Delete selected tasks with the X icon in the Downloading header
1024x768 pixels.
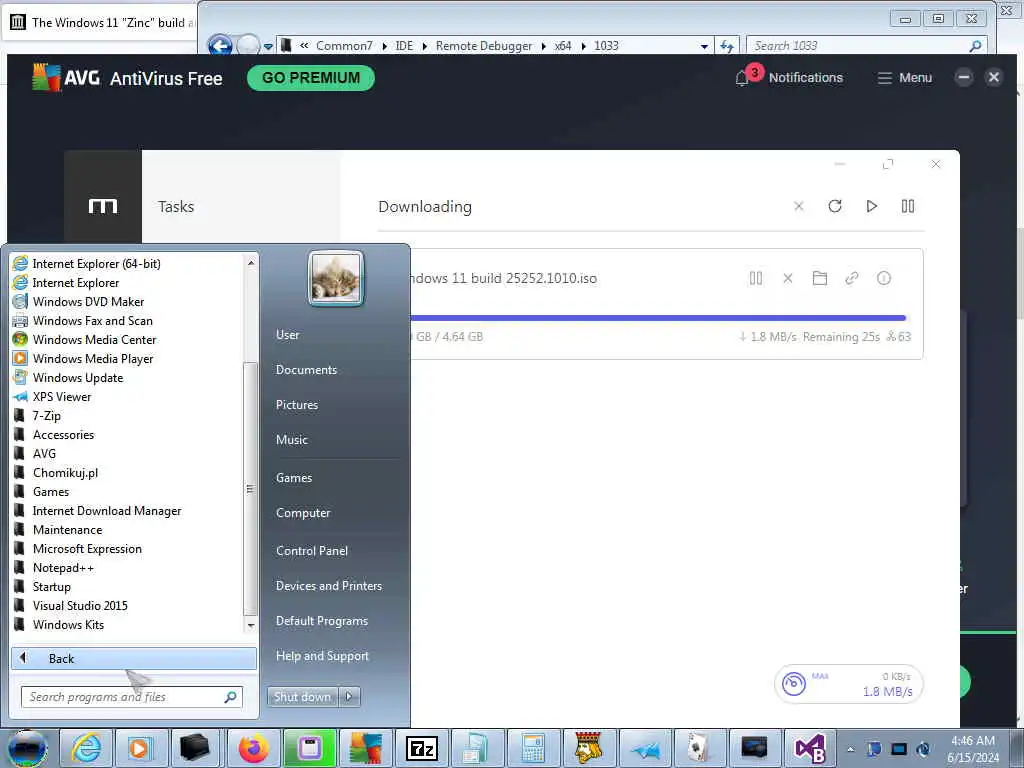pos(799,206)
